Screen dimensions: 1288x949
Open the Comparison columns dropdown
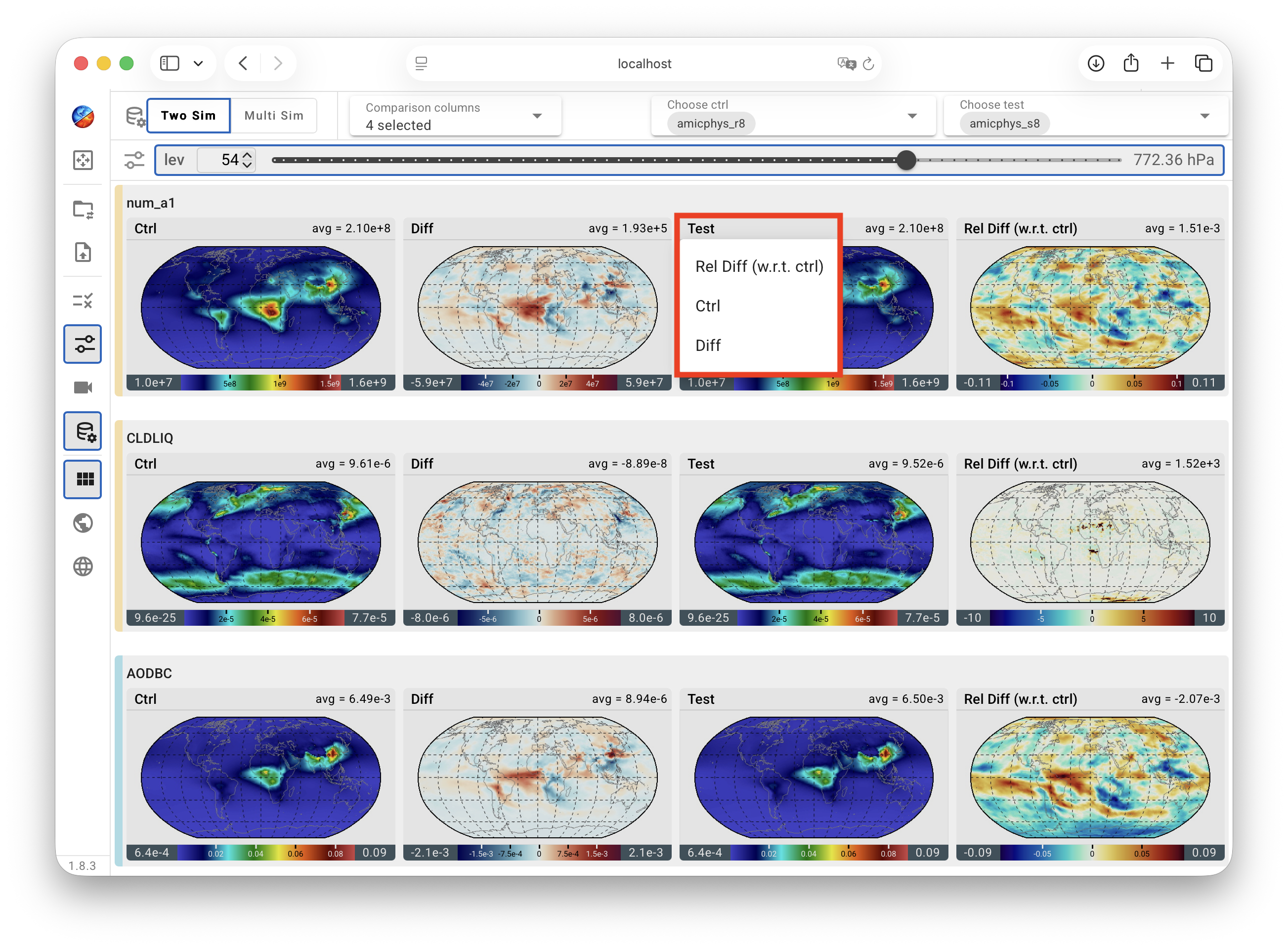click(455, 116)
